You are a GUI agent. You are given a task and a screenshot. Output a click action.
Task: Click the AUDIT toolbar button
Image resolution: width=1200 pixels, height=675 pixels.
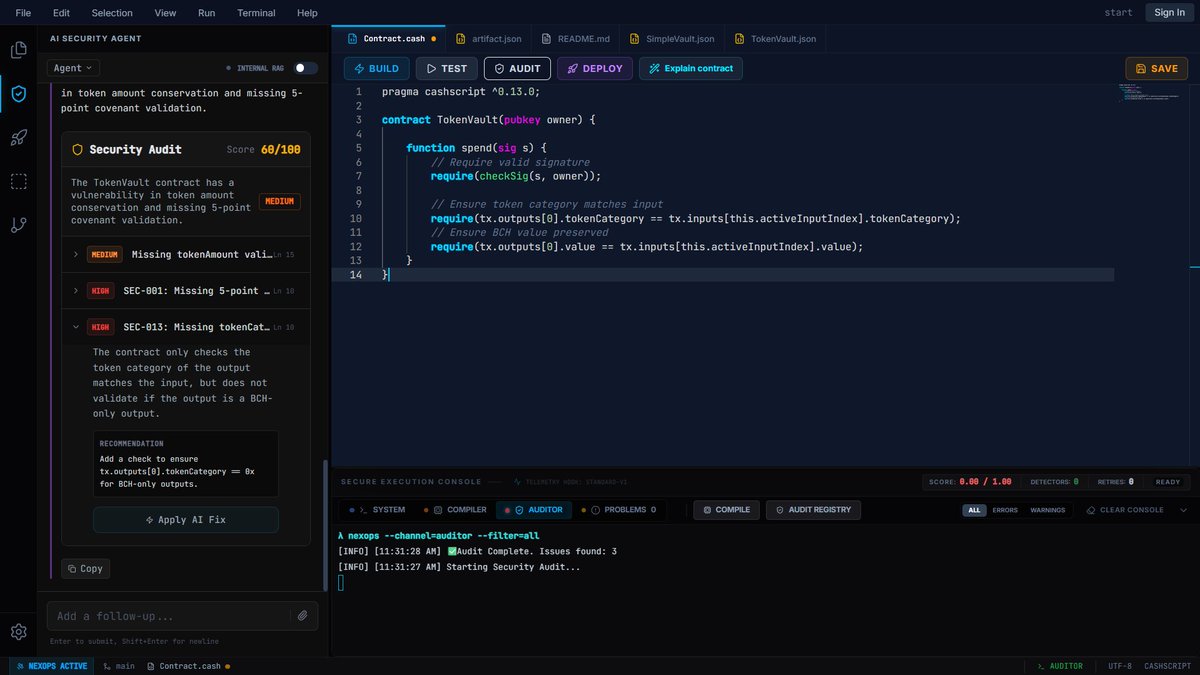pos(517,69)
